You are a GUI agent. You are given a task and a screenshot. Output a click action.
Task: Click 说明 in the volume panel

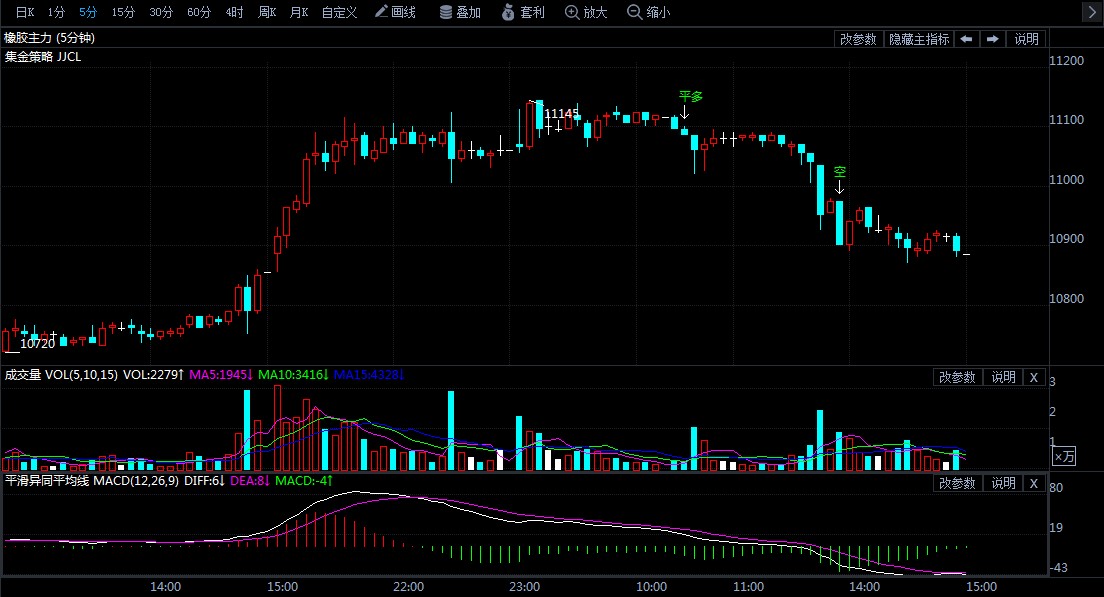coord(1003,377)
